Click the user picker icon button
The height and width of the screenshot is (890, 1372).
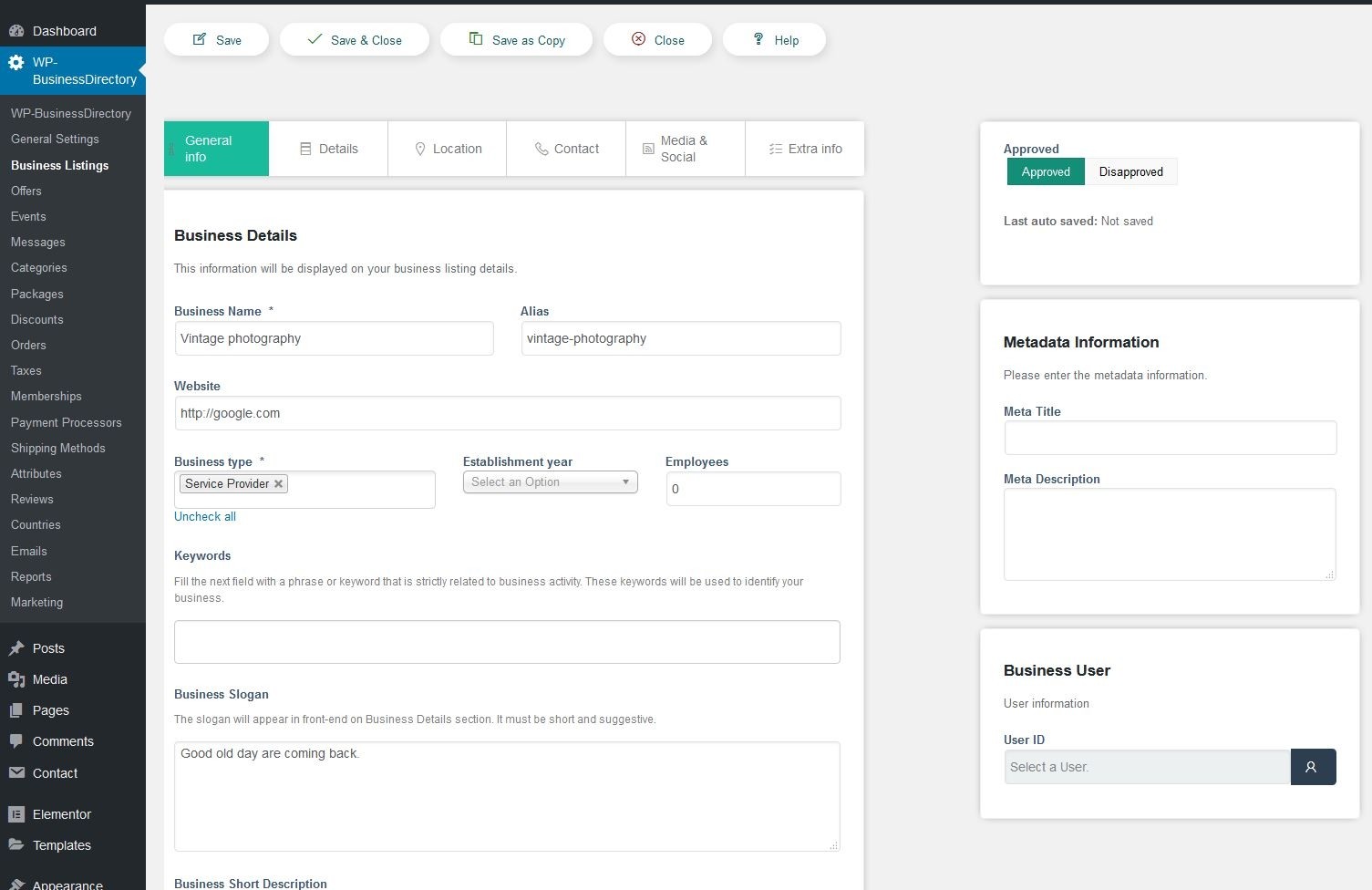tap(1313, 767)
